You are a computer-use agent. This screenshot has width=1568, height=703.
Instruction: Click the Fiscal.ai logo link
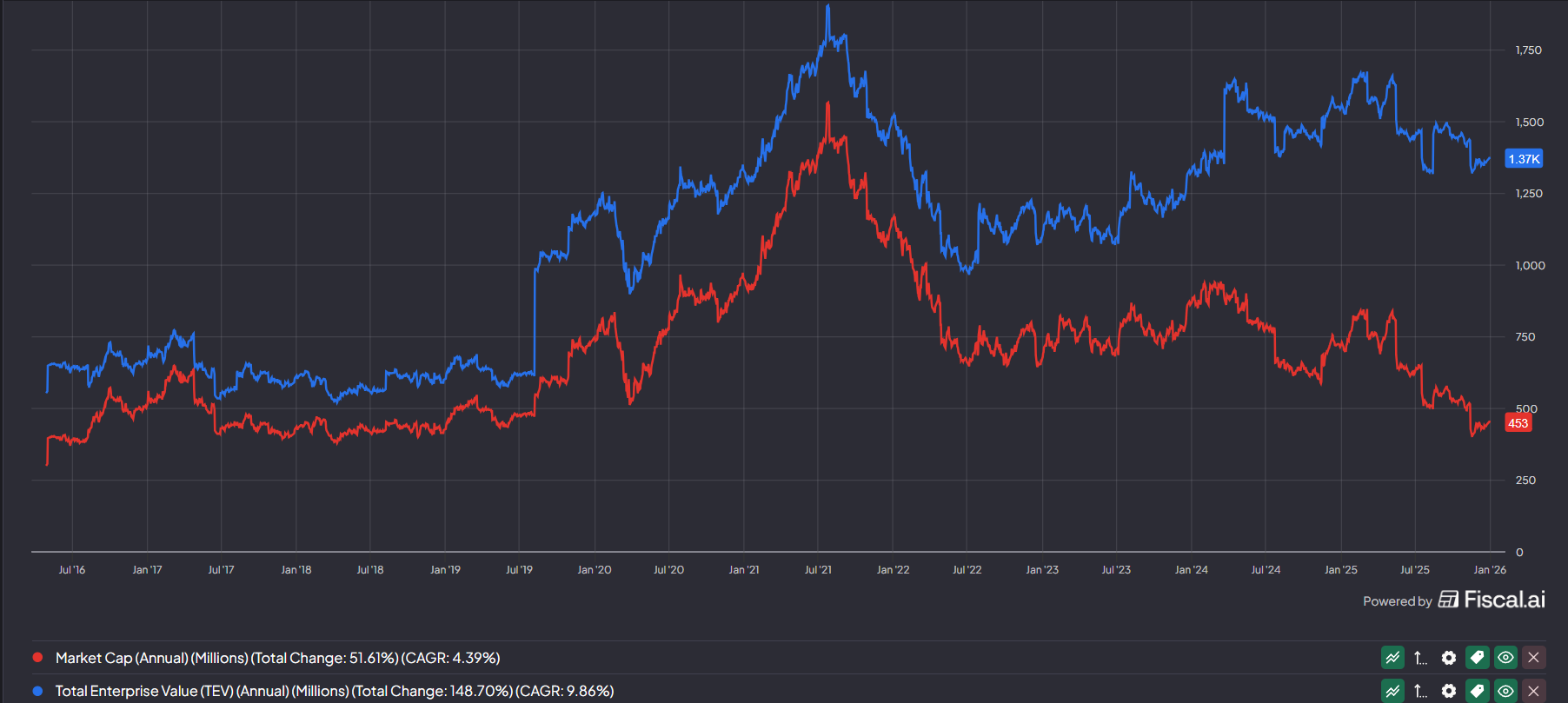coord(1493,600)
